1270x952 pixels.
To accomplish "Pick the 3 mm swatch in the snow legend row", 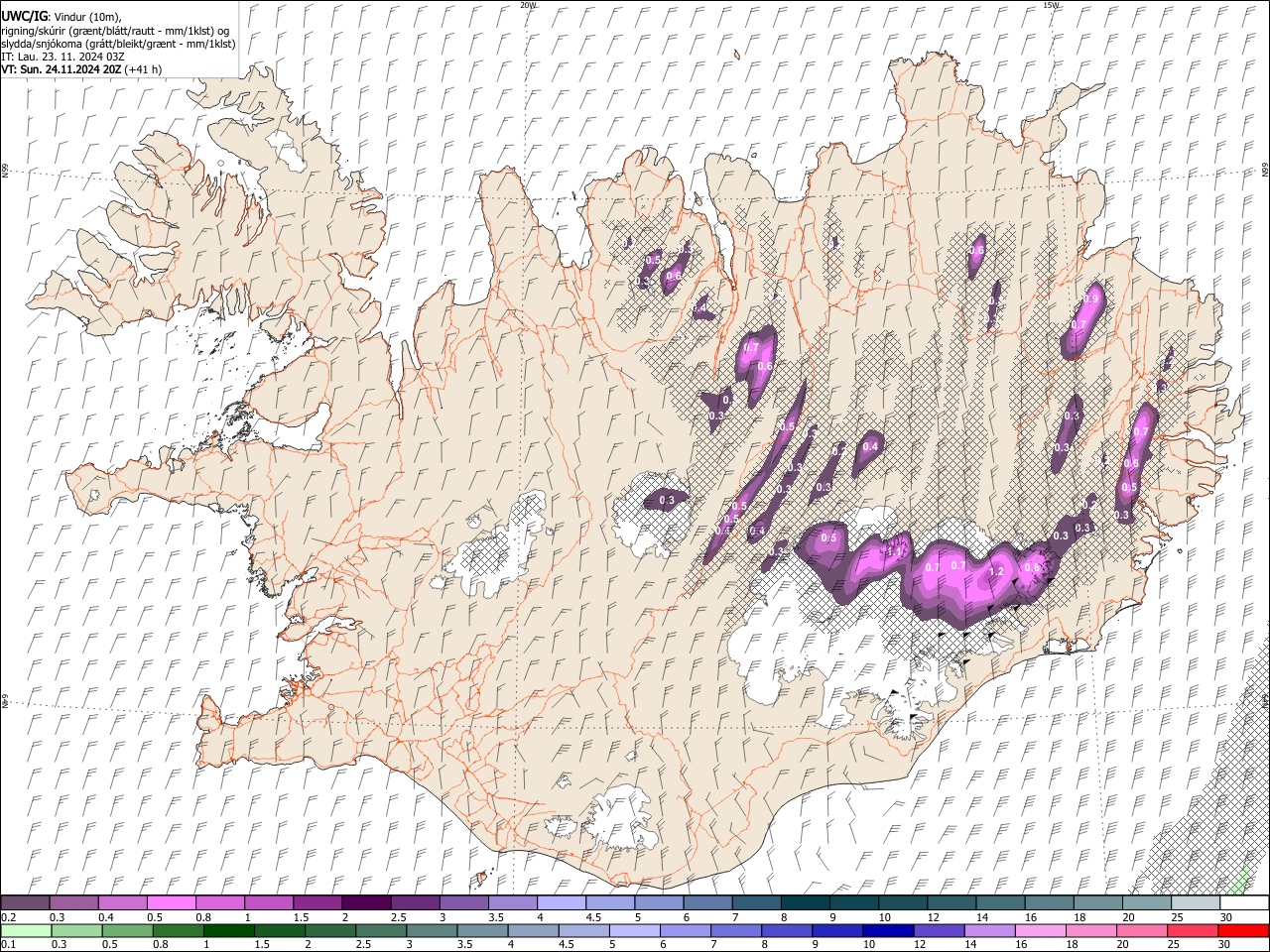I will [463, 902].
